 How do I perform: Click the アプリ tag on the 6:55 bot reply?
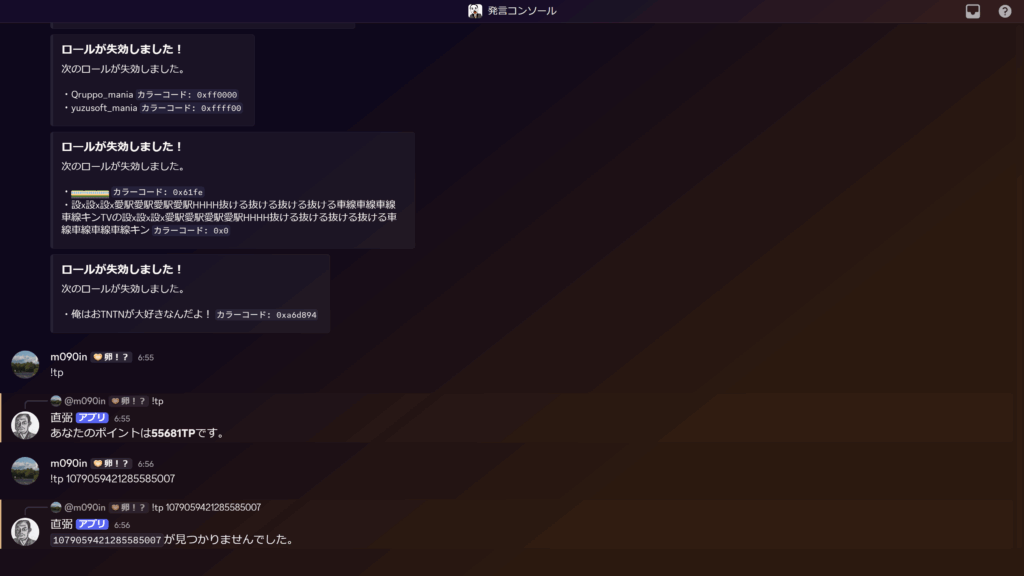pyautogui.click(x=92, y=418)
